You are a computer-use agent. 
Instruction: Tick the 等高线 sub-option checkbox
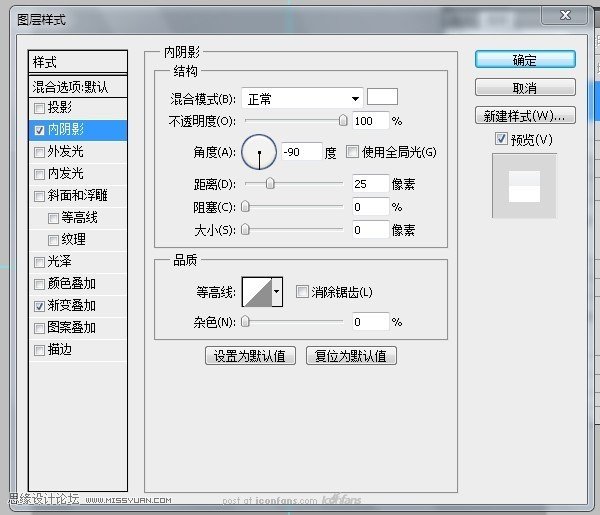click(x=53, y=218)
